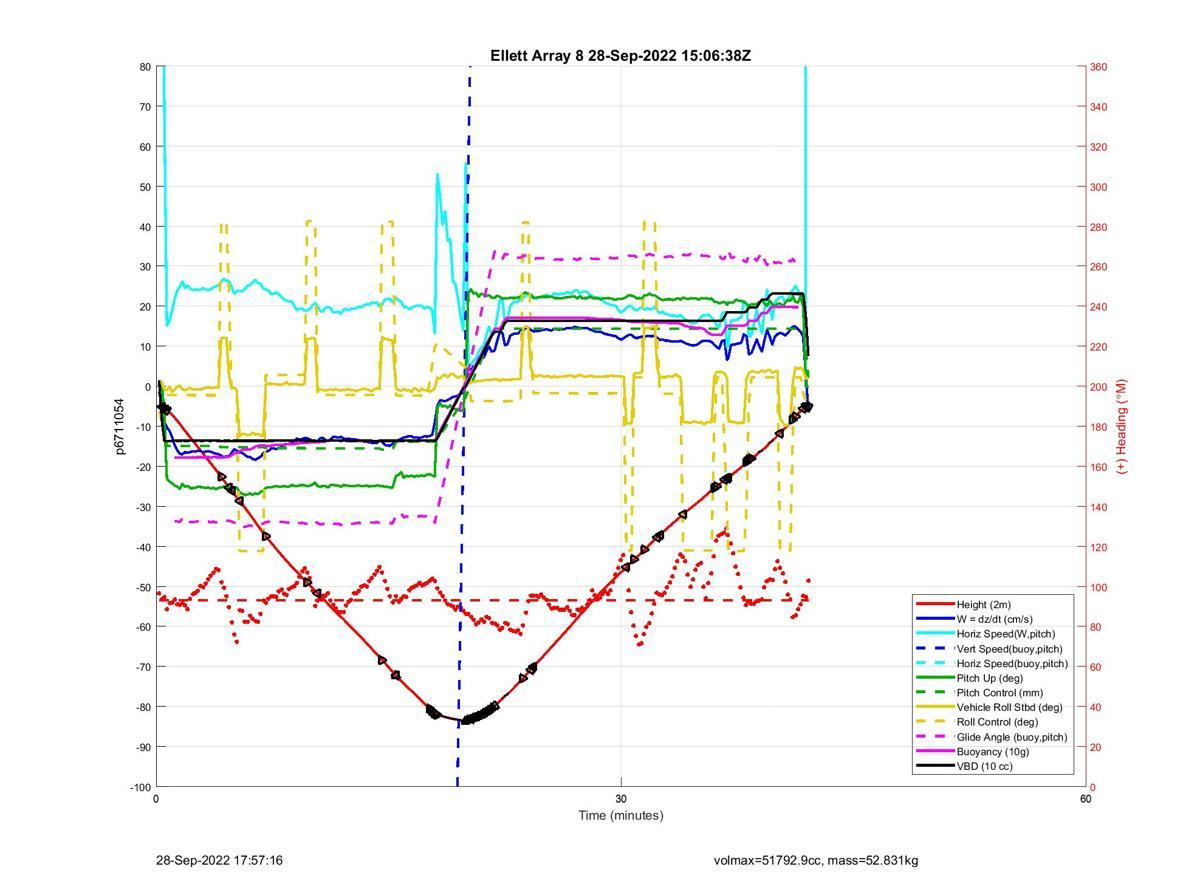Select the "100" heading axis tick label
The image size is (1200, 885).
pyautogui.click(x=1099, y=587)
